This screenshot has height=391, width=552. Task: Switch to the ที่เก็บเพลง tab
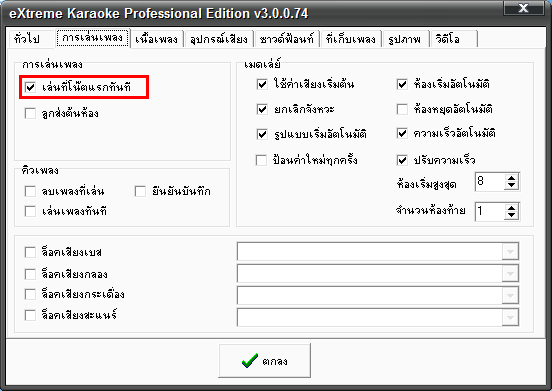(351, 39)
